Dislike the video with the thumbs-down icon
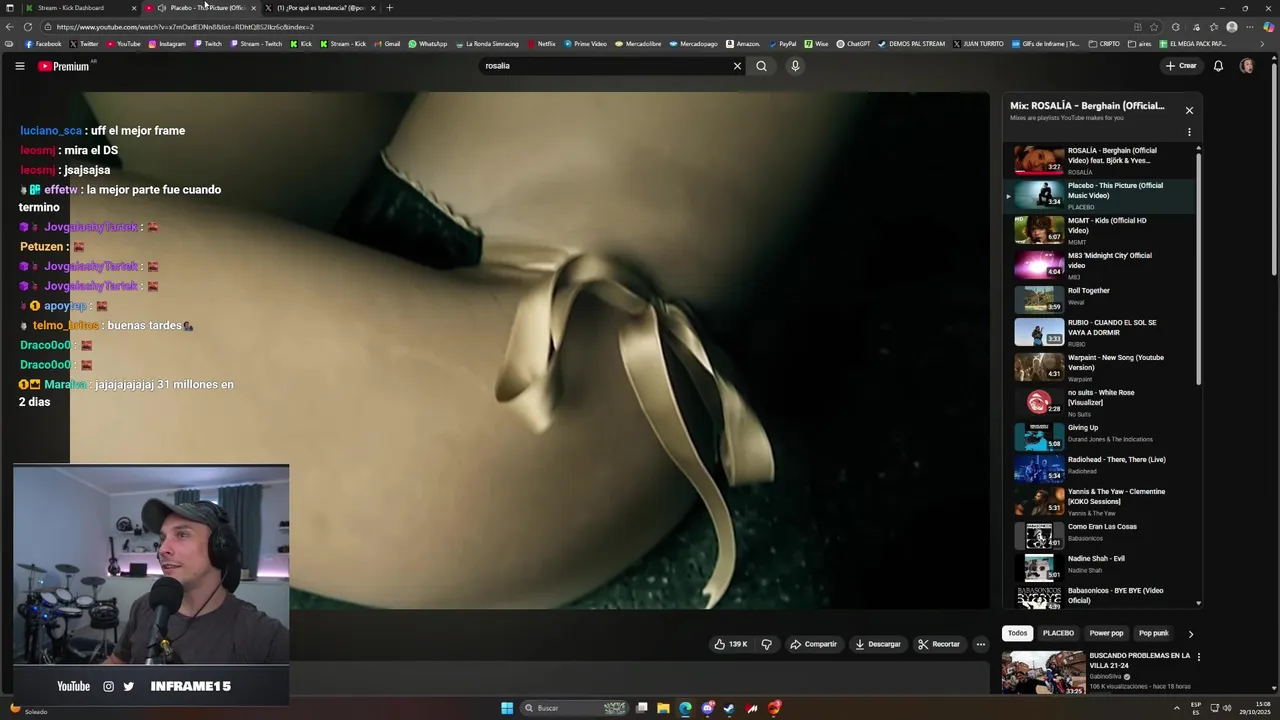The image size is (1280, 720). tap(767, 644)
